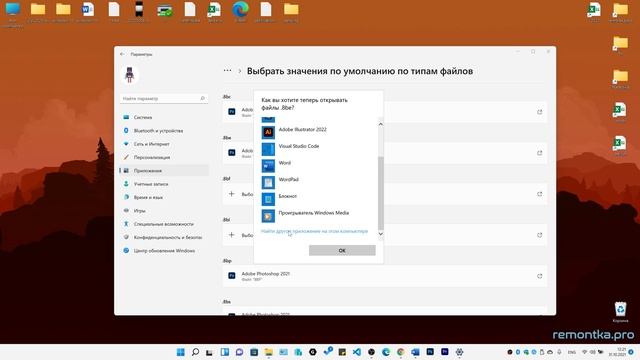Switch to Settings gear on taskbar
Viewport: 640px width, 360px height.
click(459, 352)
